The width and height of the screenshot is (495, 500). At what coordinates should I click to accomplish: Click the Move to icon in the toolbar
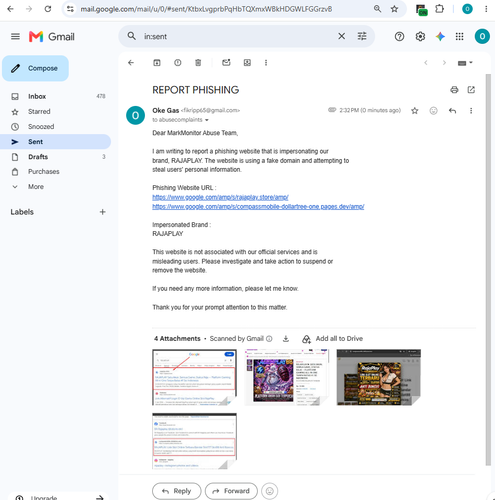point(247,63)
